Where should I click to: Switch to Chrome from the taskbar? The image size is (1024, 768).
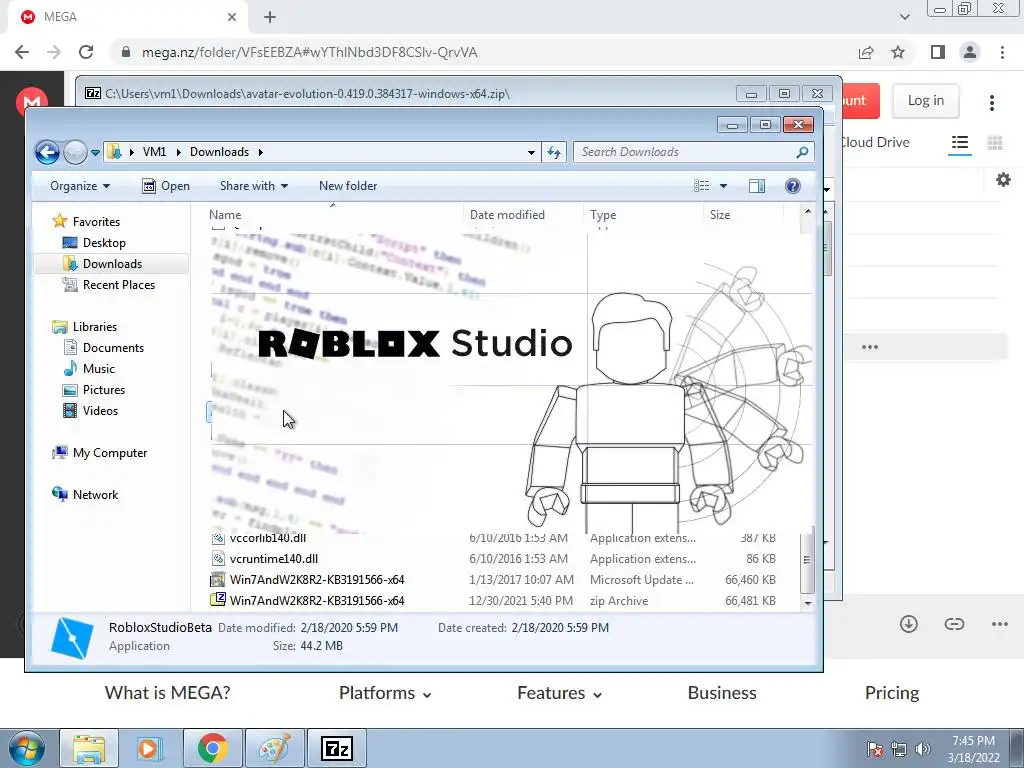click(212, 748)
